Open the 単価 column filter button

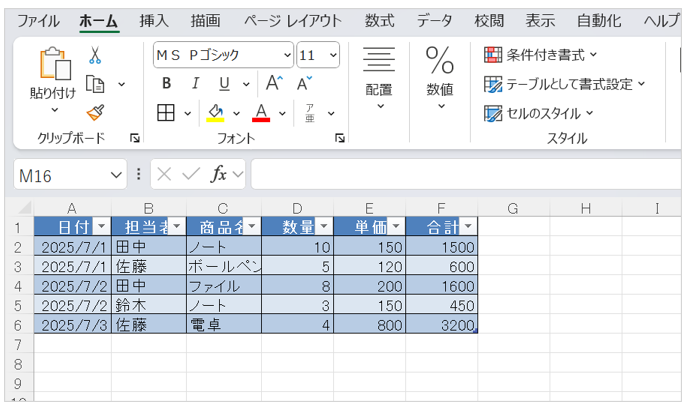(396, 226)
